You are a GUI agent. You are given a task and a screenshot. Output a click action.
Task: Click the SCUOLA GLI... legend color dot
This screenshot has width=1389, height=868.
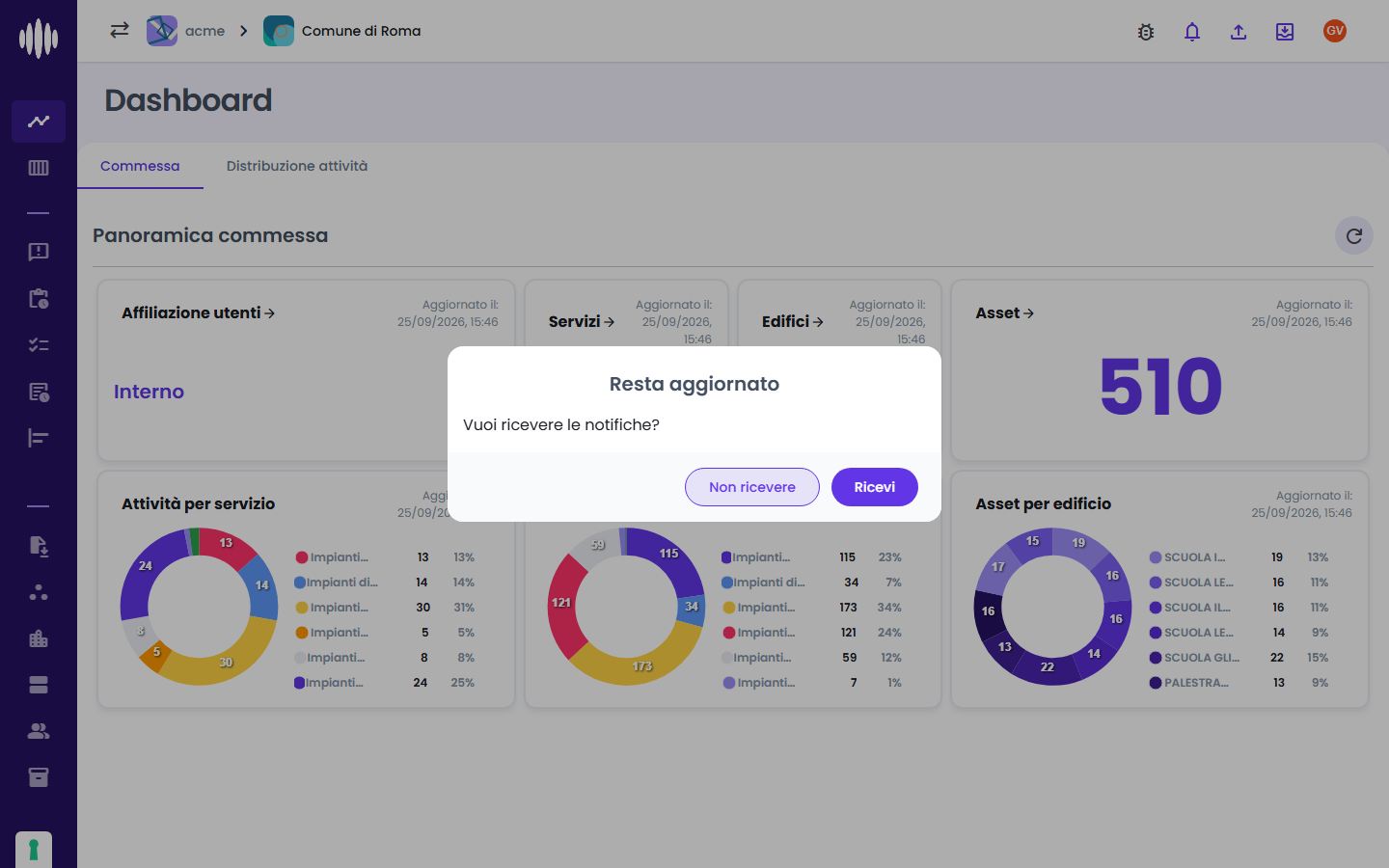tap(1156, 658)
